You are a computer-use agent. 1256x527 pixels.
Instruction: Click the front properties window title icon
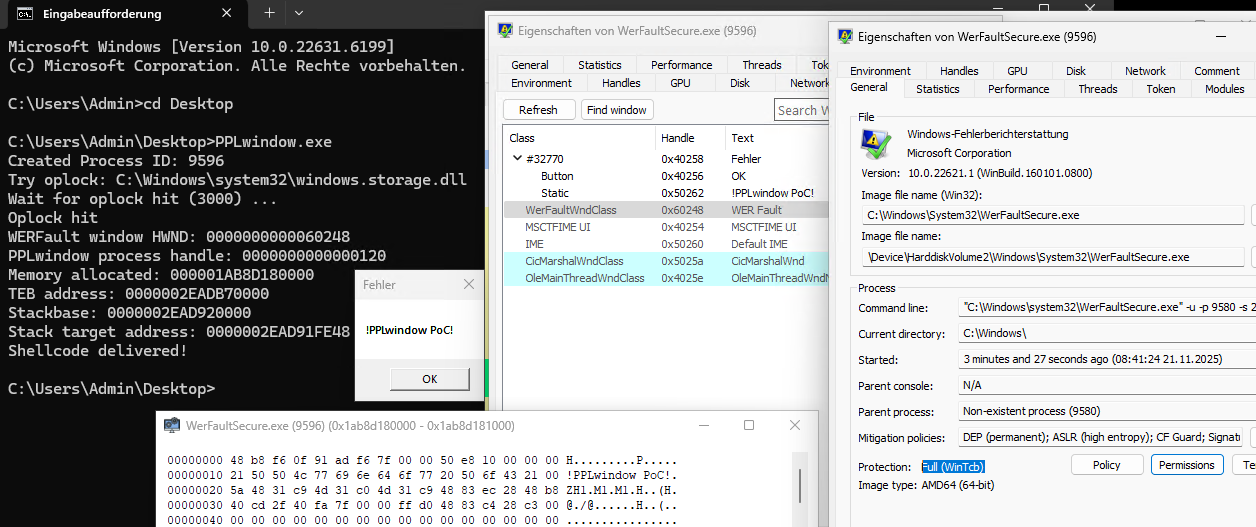click(846, 36)
